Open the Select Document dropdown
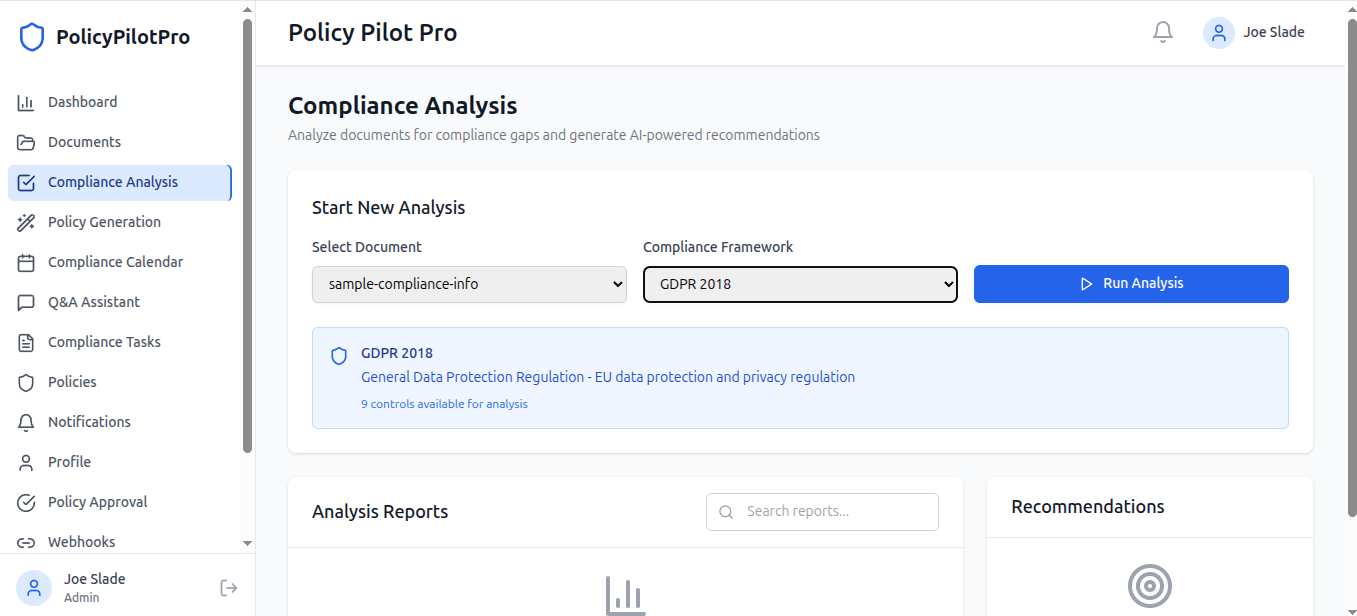The image size is (1357, 616). 469,284
